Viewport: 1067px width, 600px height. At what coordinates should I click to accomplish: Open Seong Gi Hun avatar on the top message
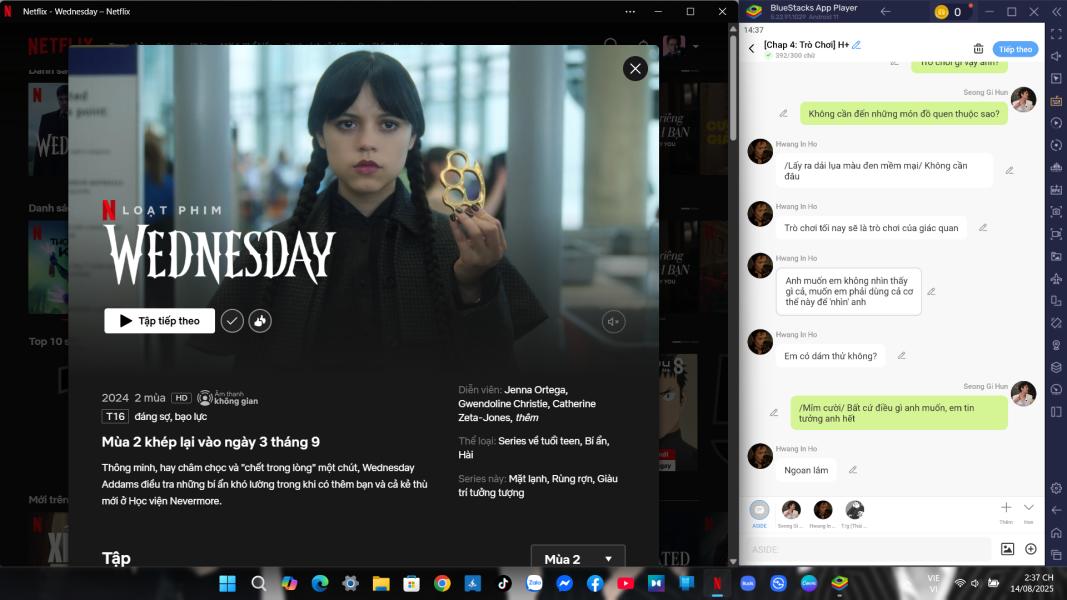tap(1023, 100)
